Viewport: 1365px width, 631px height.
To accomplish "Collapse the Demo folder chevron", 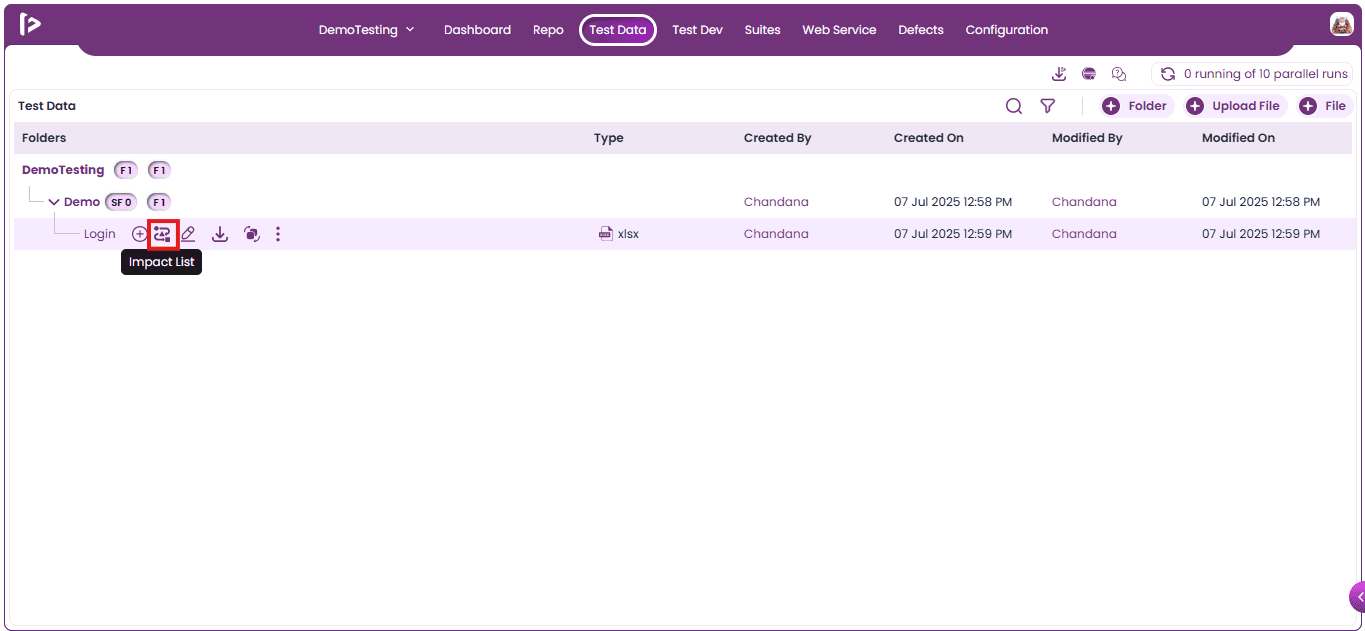I will click(54, 202).
